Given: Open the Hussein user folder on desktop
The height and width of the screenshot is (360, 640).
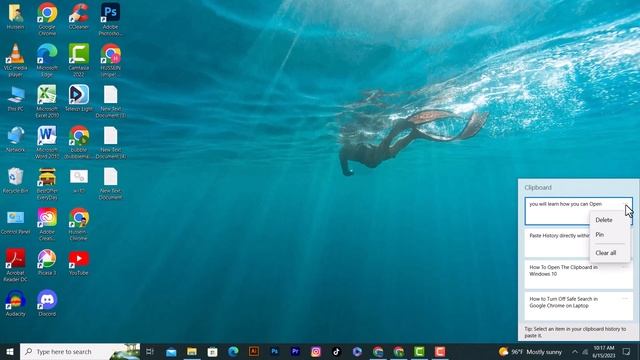Looking at the screenshot, I should 16,17.
